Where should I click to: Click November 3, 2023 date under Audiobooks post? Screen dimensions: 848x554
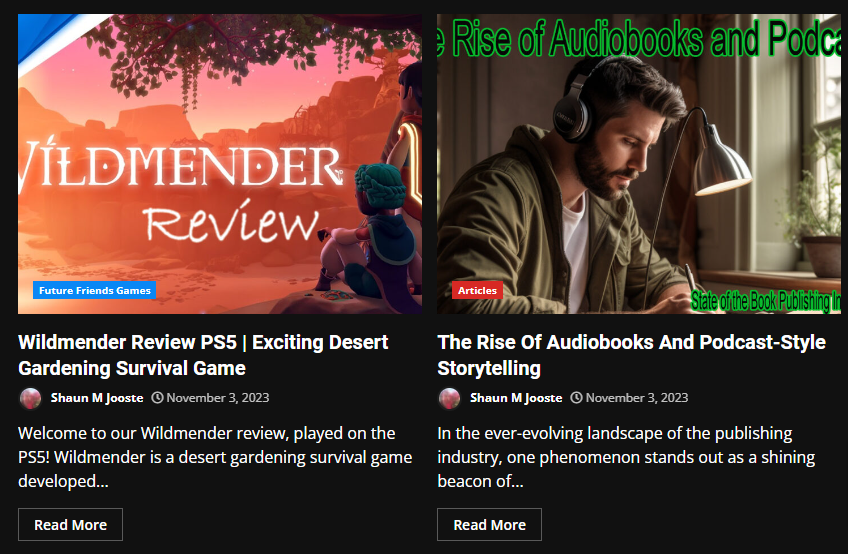point(637,398)
